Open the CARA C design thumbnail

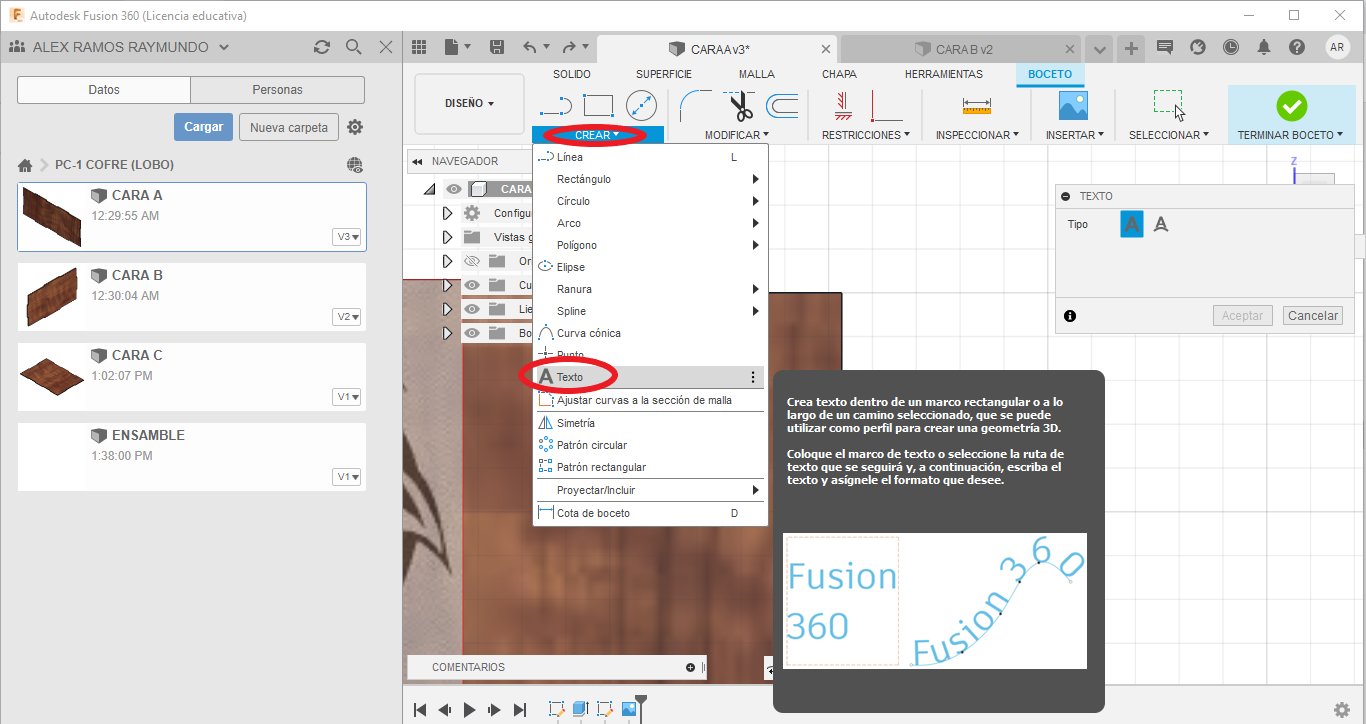[x=51, y=377]
